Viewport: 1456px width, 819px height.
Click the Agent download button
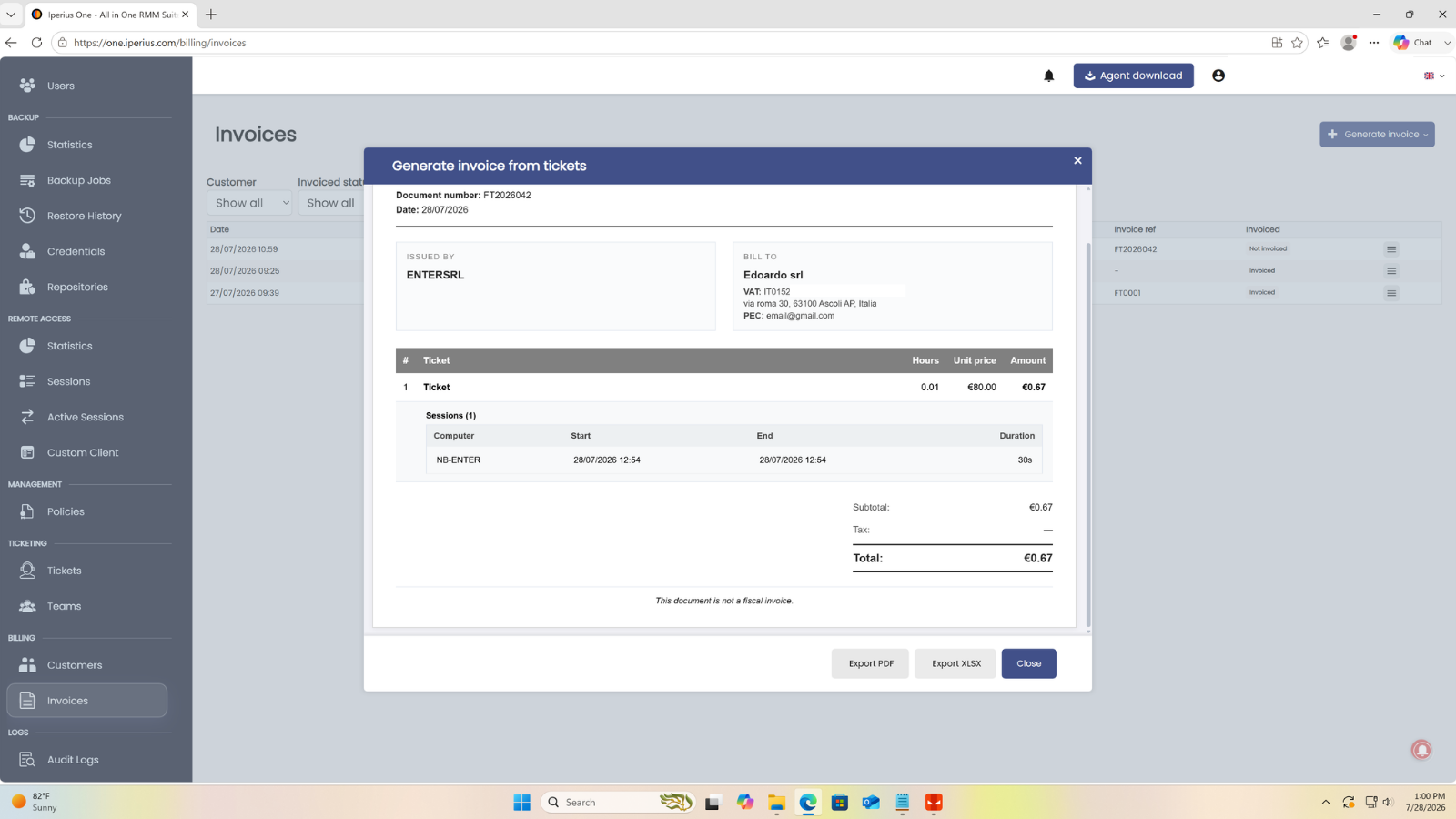(x=1133, y=76)
